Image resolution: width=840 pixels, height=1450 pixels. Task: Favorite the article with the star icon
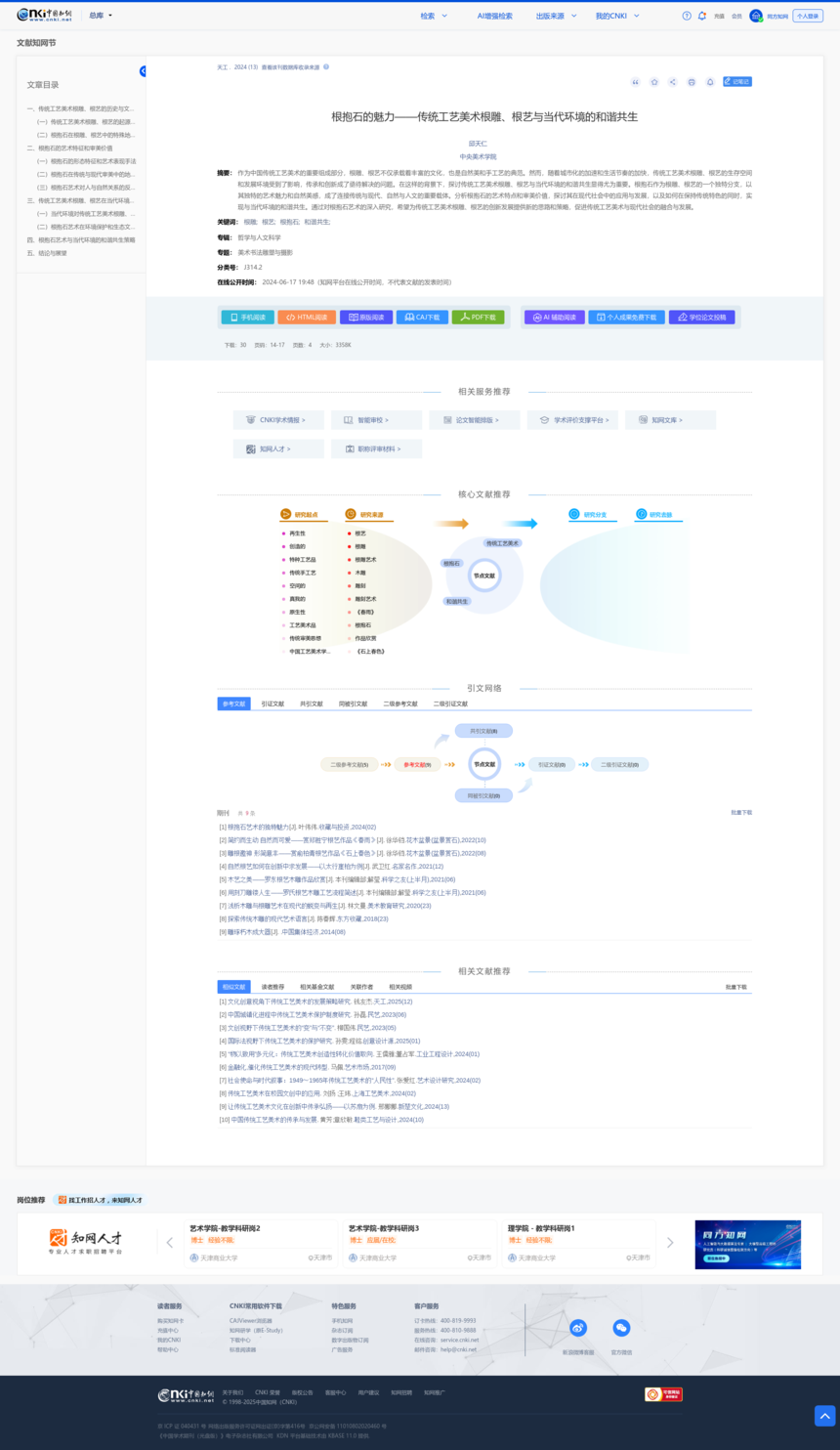click(x=654, y=82)
